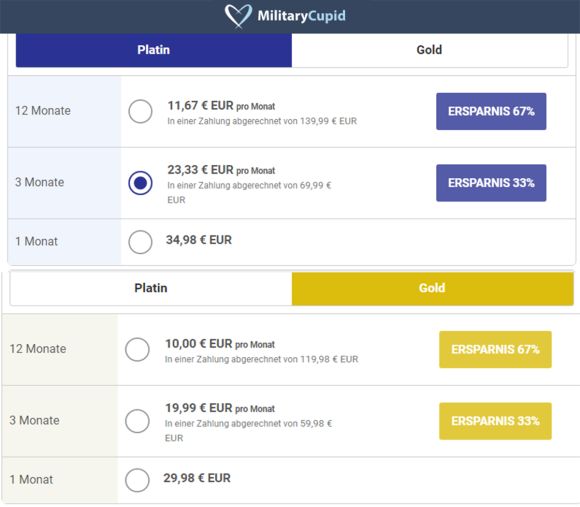Select Platin 3 Monate radio option
The width and height of the screenshot is (580, 507).
(140, 183)
